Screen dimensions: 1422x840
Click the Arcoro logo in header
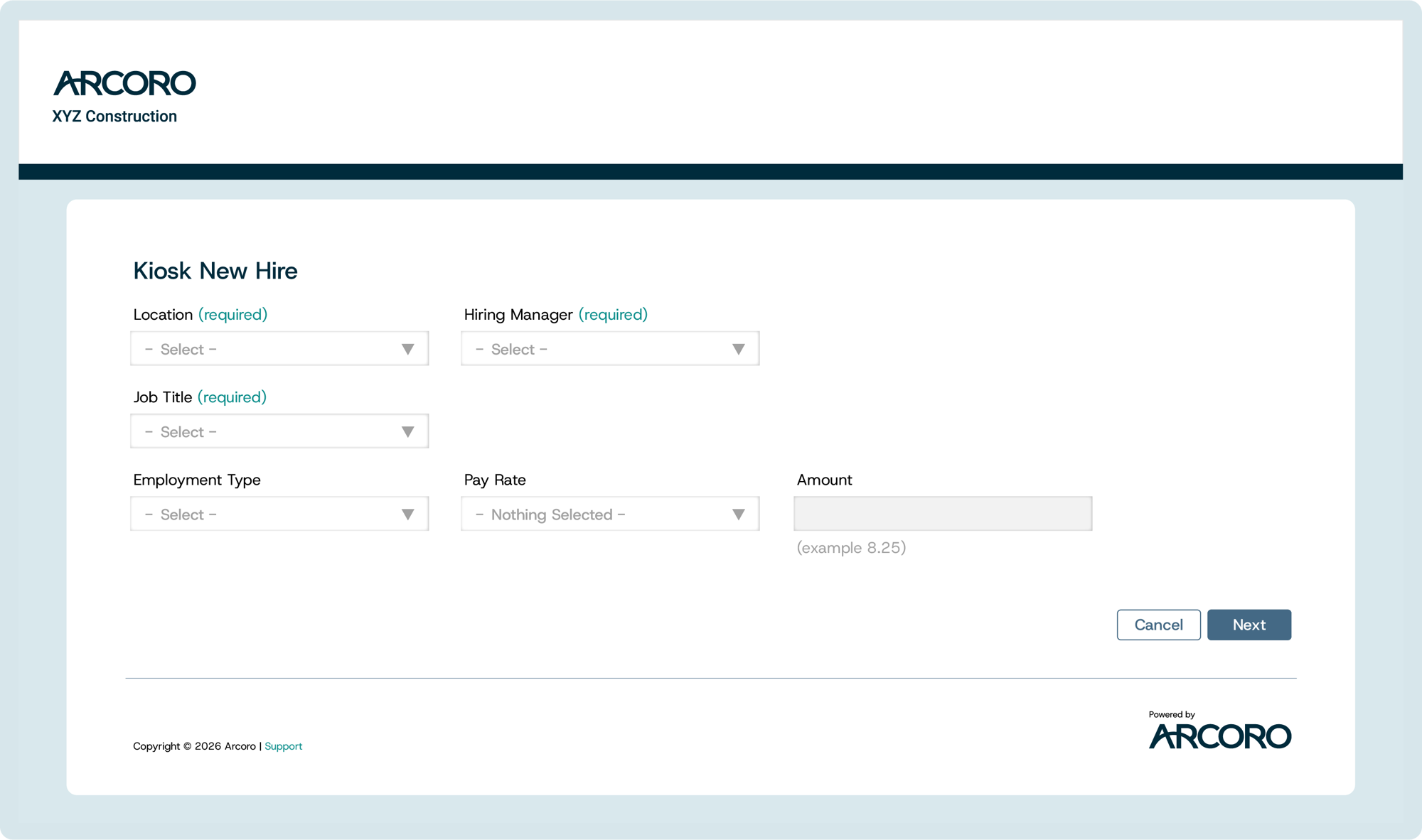[x=124, y=83]
